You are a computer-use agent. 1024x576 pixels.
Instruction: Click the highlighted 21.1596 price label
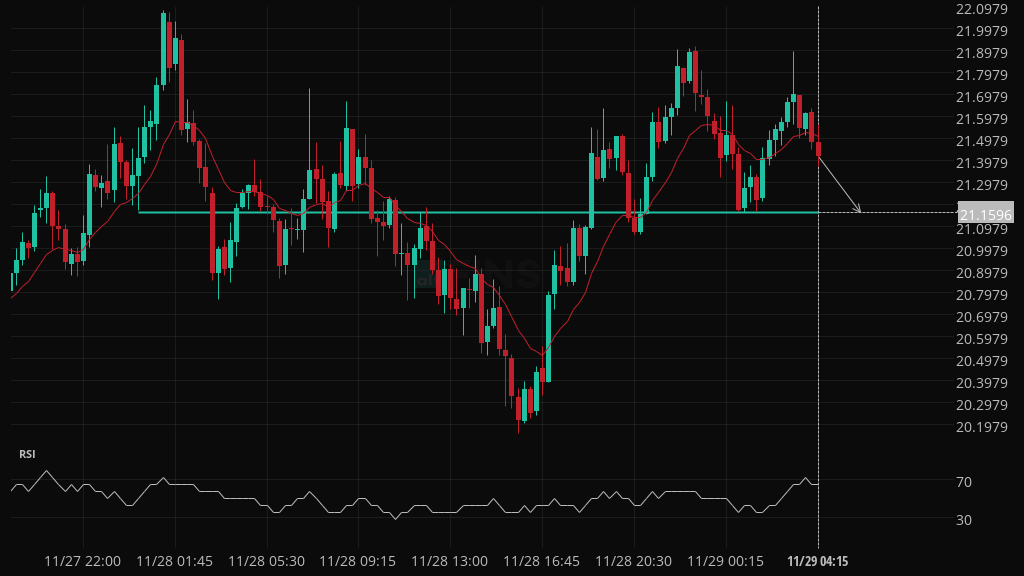click(x=985, y=214)
